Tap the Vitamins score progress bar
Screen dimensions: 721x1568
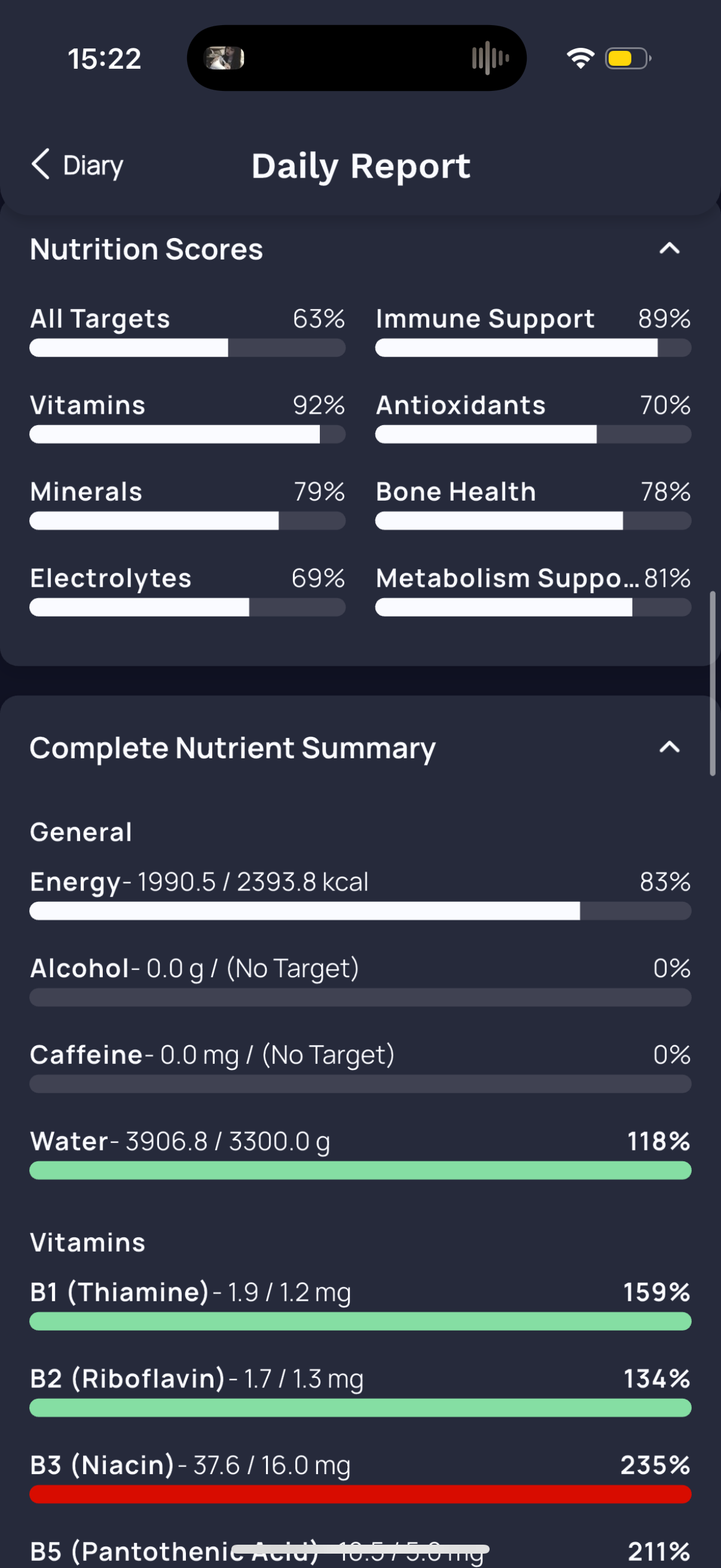[x=187, y=435]
